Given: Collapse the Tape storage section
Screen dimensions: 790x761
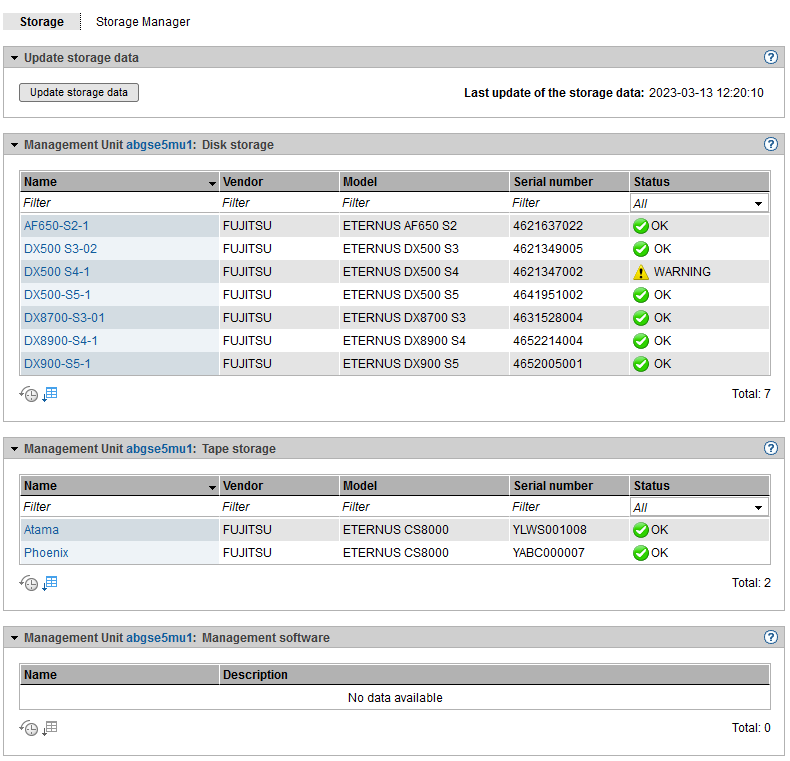Looking at the screenshot, I should tap(14, 449).
